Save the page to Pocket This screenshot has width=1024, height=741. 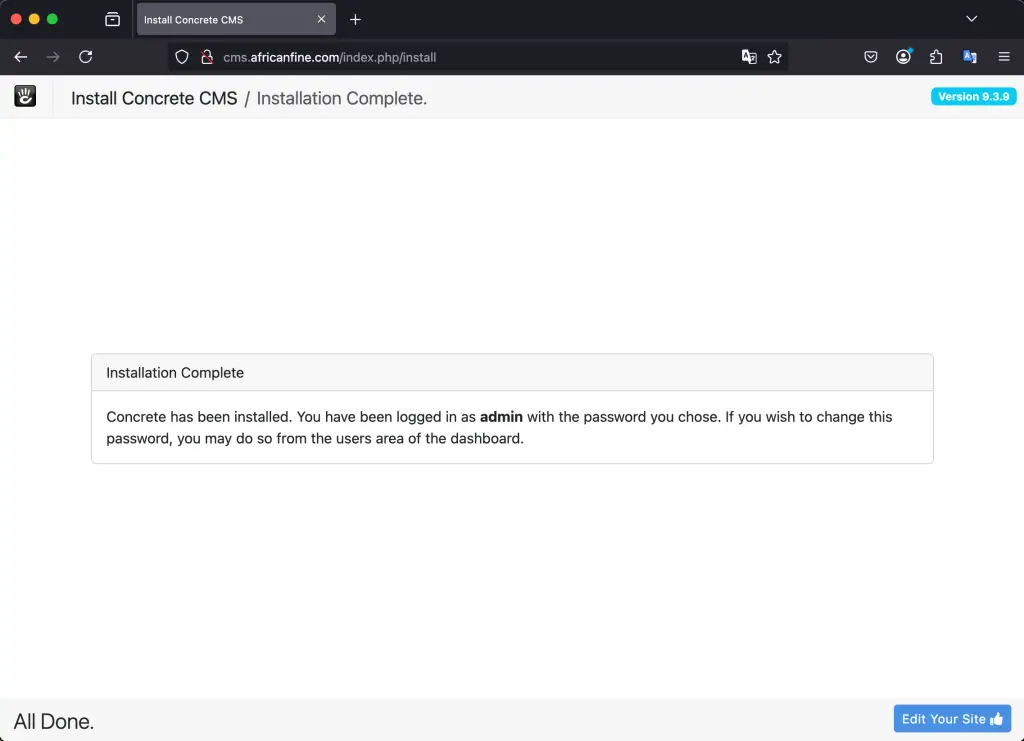pos(870,57)
